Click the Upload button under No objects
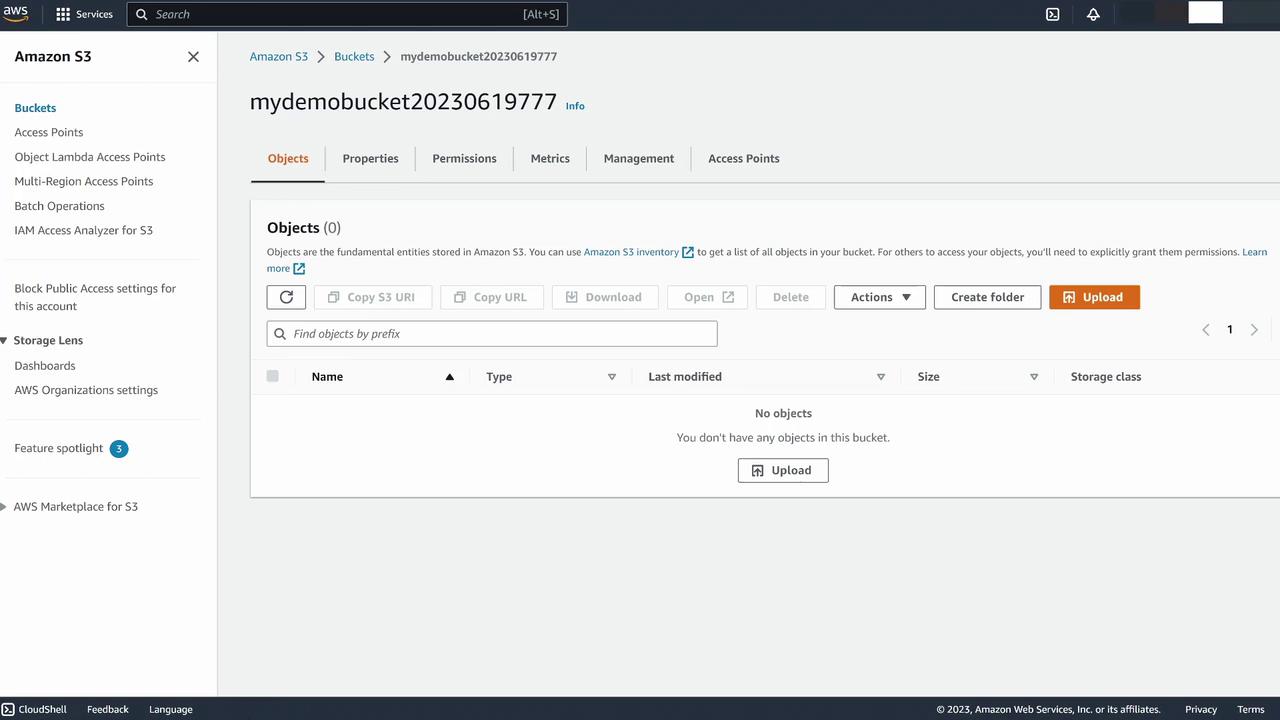The width and height of the screenshot is (1280, 720). [783, 470]
